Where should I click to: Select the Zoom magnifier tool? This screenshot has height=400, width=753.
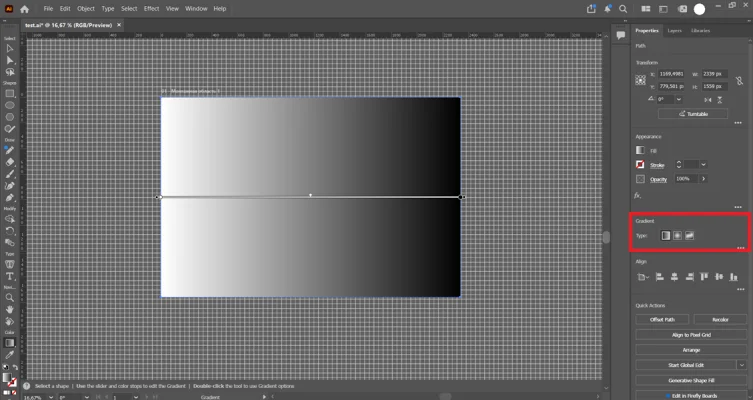pos(10,298)
